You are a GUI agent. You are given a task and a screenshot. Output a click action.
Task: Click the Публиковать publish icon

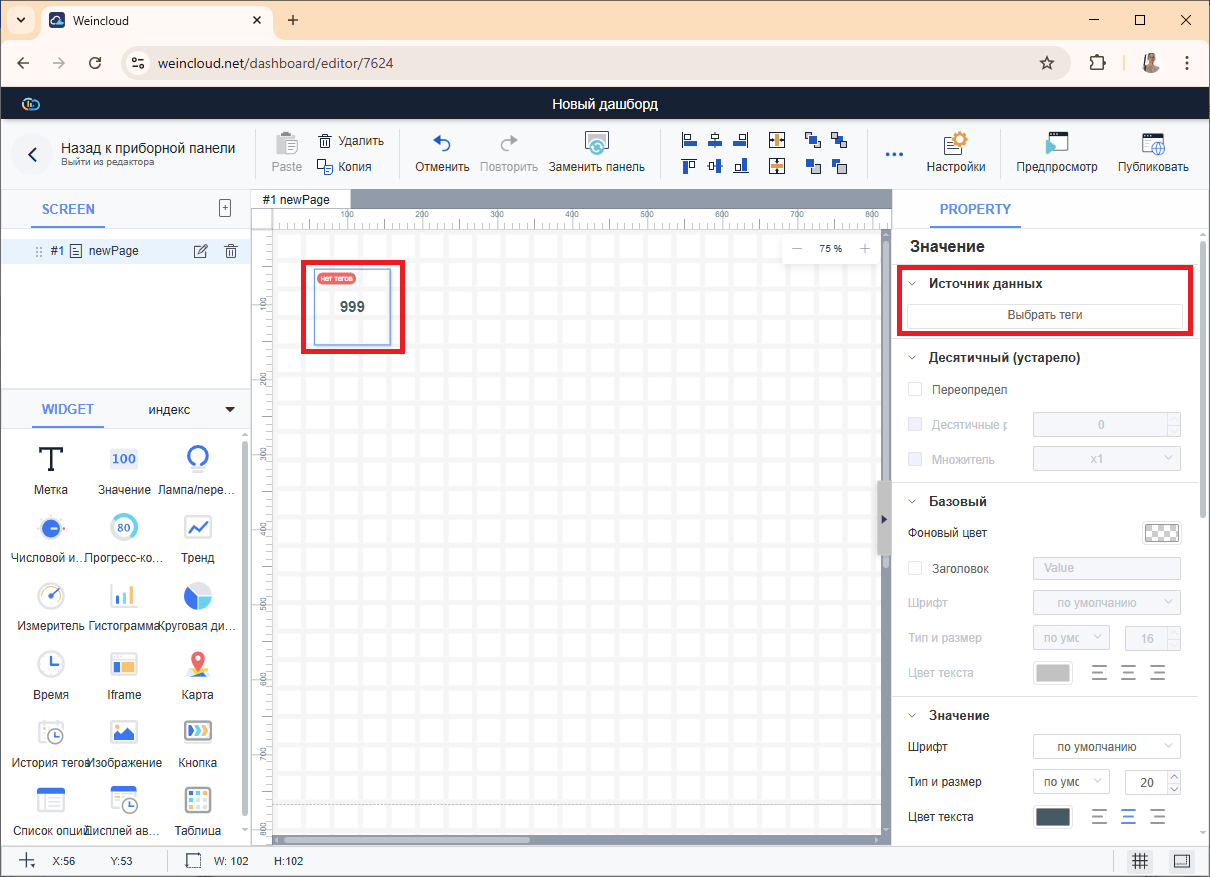[x=1152, y=144]
